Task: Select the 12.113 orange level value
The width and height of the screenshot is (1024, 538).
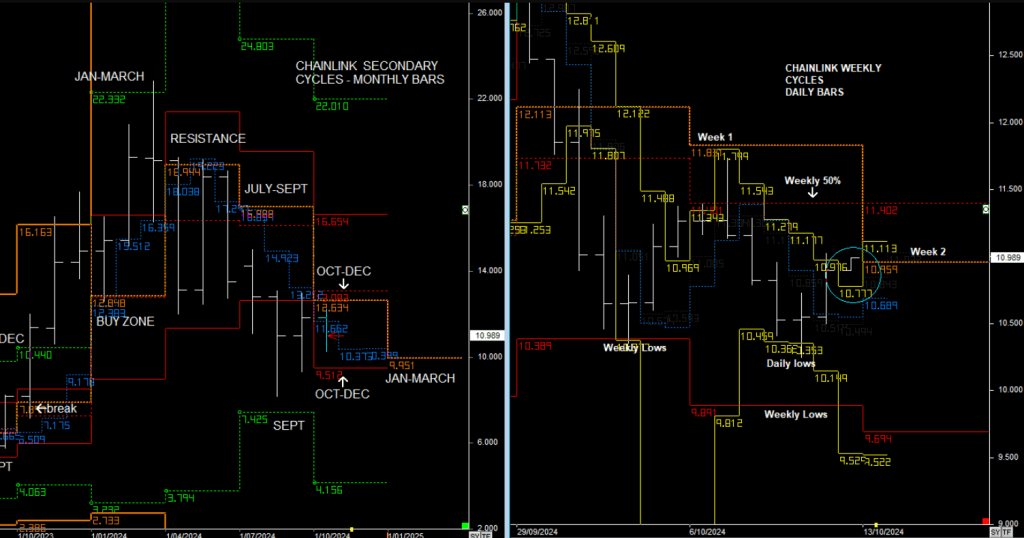Action: [x=535, y=114]
